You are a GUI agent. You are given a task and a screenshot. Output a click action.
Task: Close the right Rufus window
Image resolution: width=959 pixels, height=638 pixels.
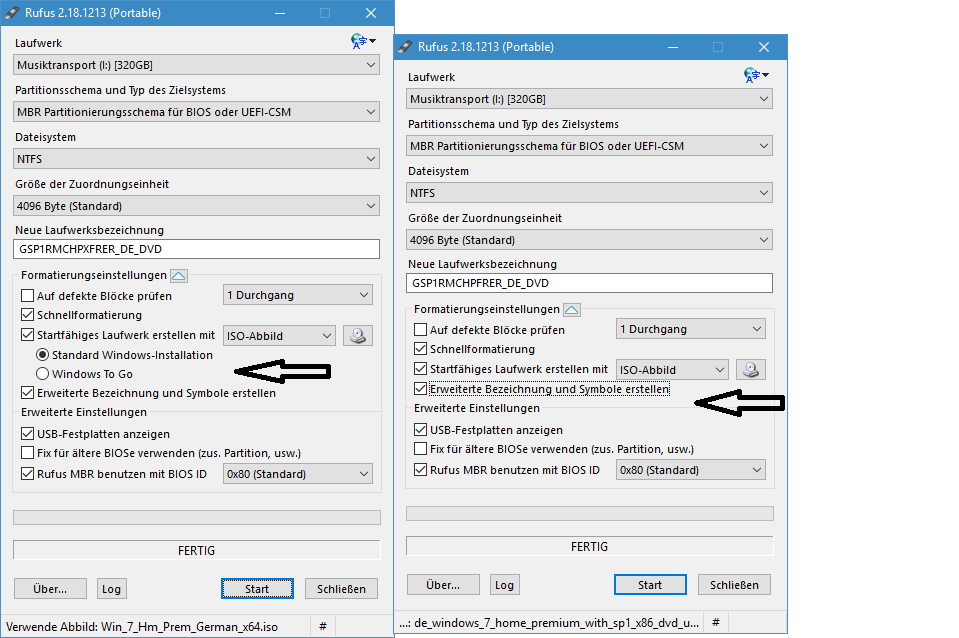tap(764, 47)
